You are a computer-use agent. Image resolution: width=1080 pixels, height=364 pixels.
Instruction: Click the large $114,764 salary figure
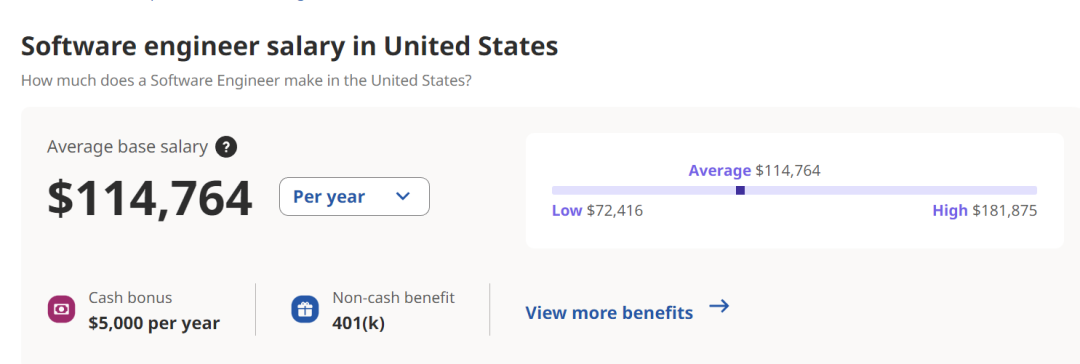149,199
